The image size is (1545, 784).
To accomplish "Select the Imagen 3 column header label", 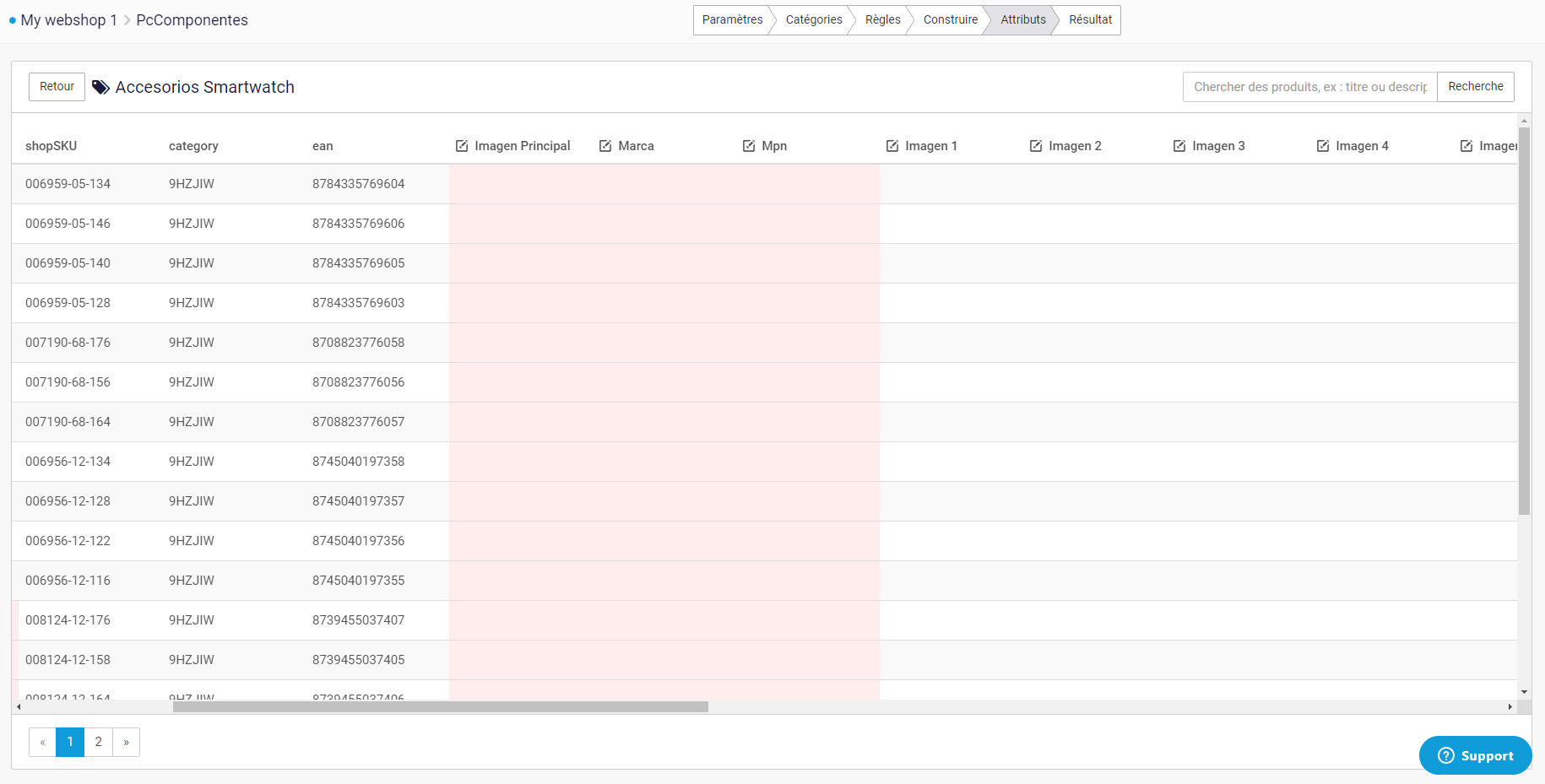I will pyautogui.click(x=1218, y=146).
